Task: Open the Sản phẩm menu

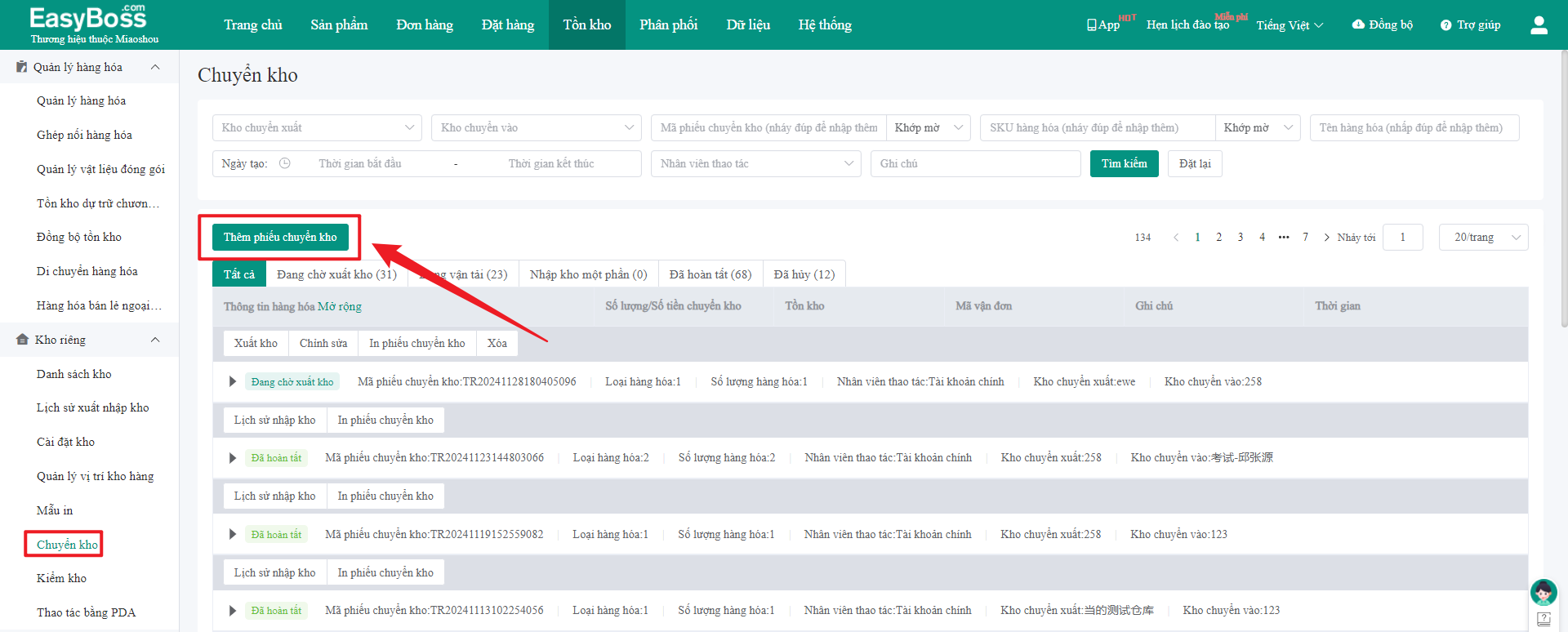Action: click(339, 25)
